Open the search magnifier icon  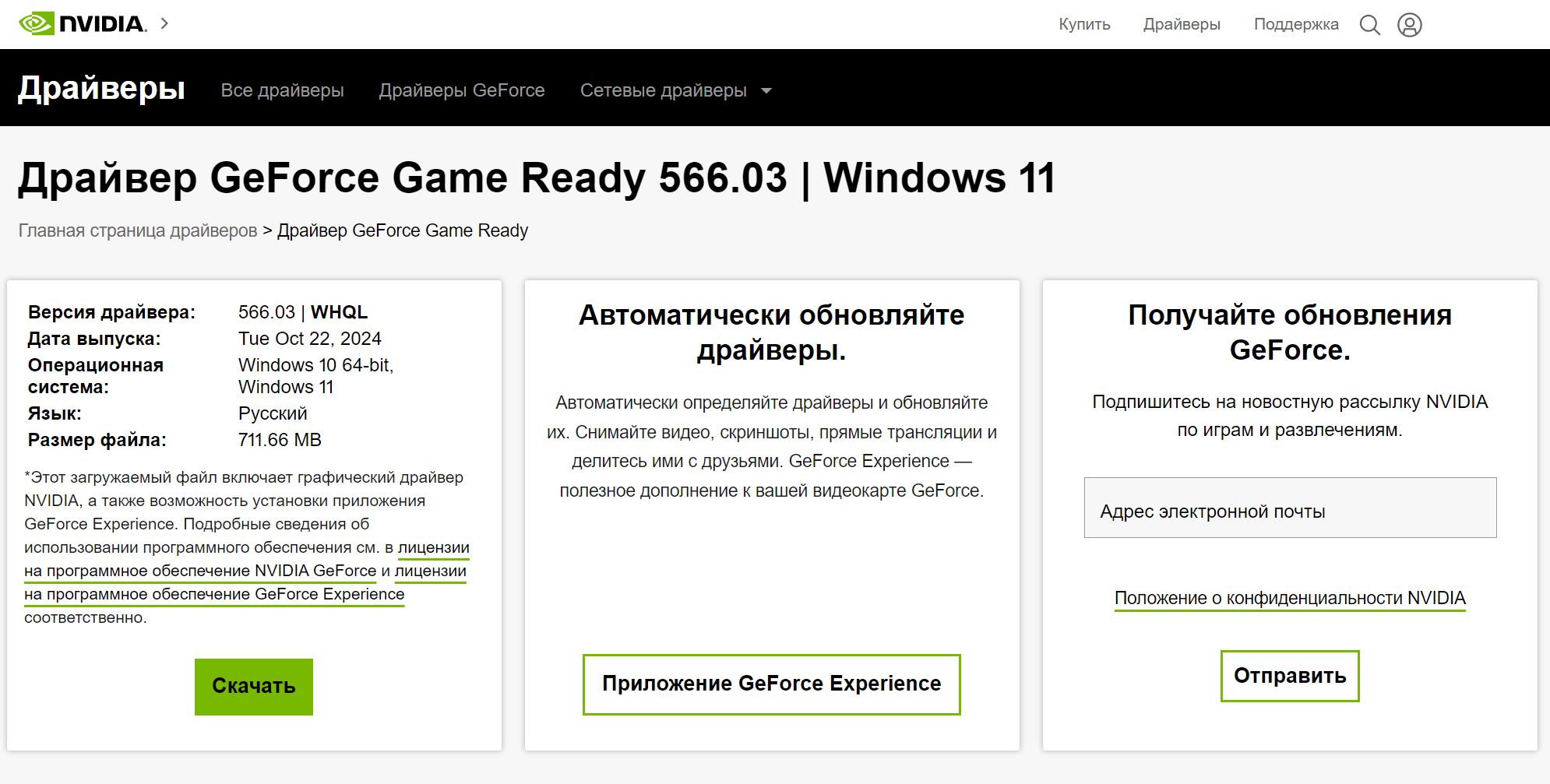point(1369,25)
